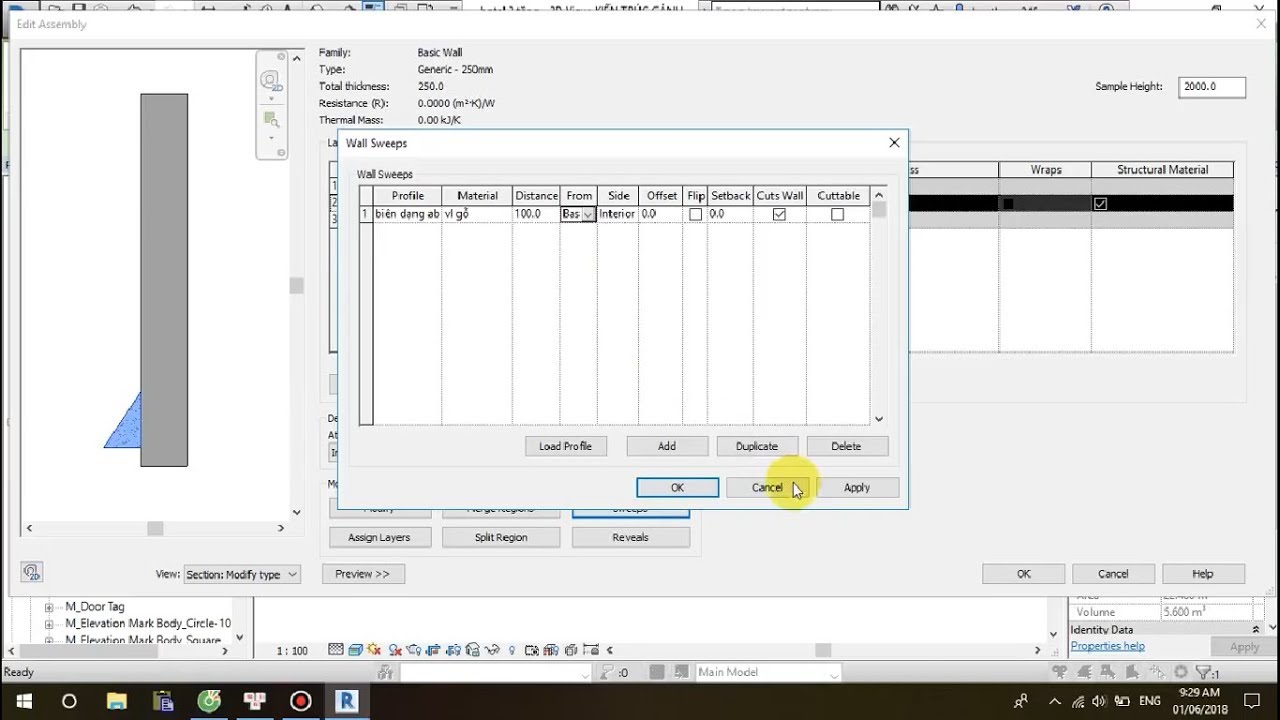
Task: Delete the selected wall sweep
Action: click(x=846, y=446)
